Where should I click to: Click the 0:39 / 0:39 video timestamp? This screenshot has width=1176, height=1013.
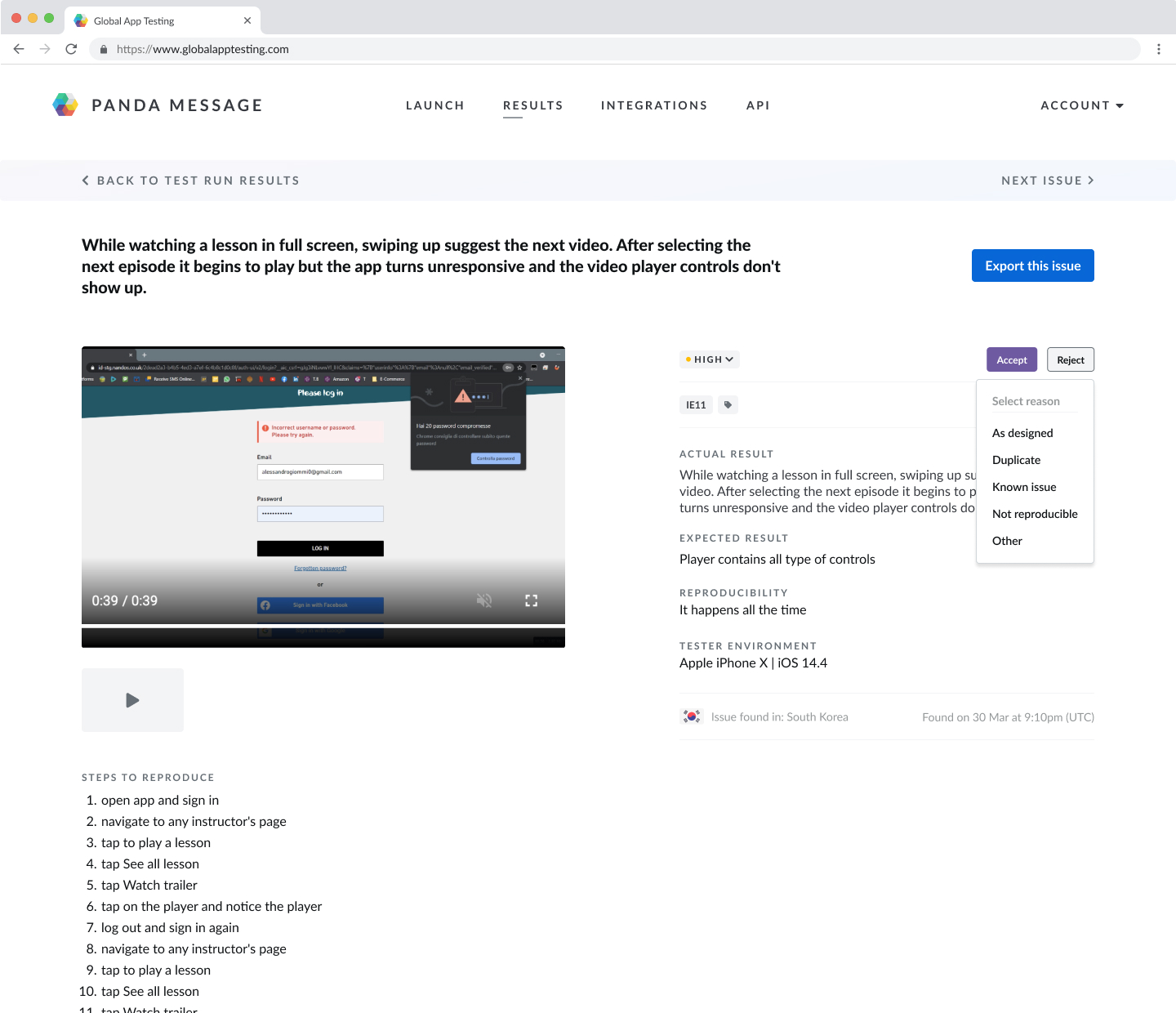coord(125,600)
